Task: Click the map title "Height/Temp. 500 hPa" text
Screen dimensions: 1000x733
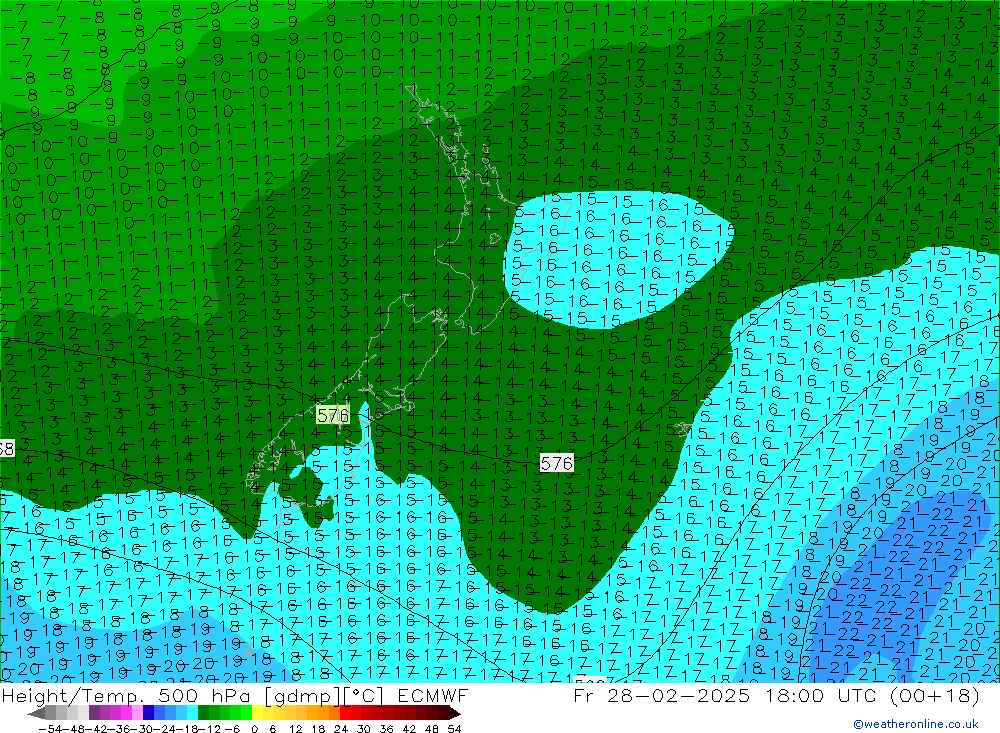Action: pos(127,695)
